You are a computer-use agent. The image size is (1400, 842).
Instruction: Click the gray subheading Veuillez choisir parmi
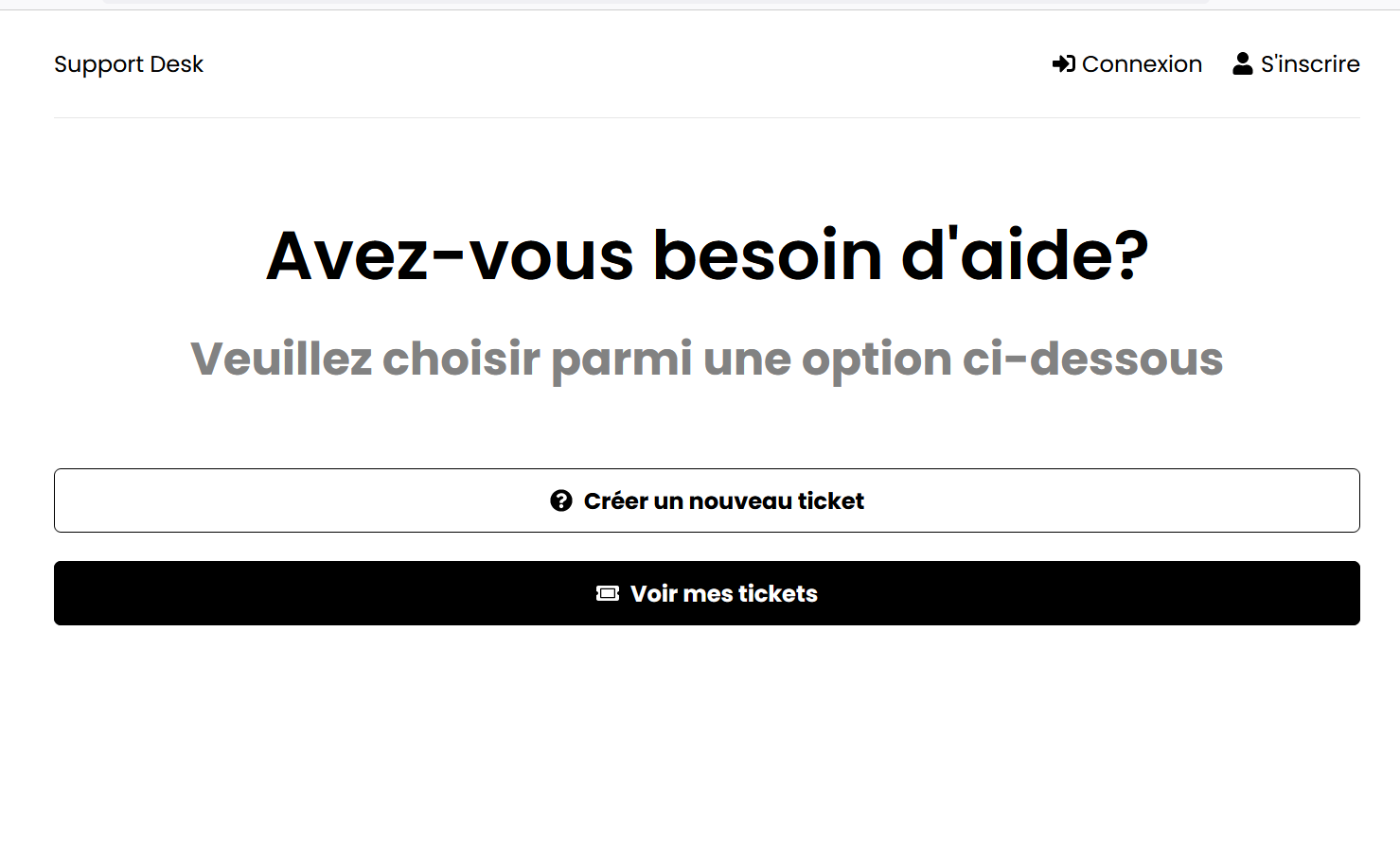pyautogui.click(x=441, y=360)
